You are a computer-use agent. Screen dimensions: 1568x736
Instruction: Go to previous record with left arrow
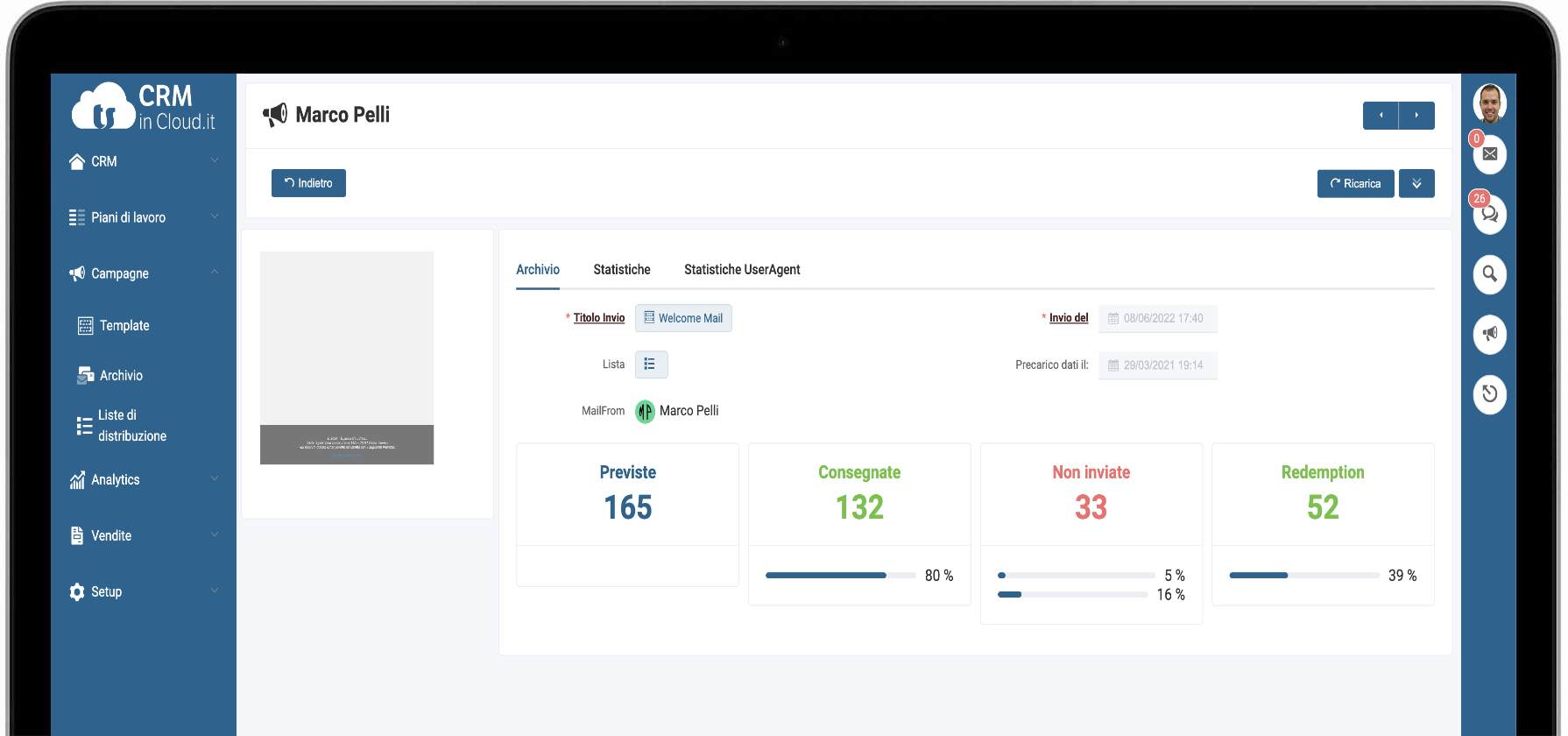click(x=1381, y=116)
